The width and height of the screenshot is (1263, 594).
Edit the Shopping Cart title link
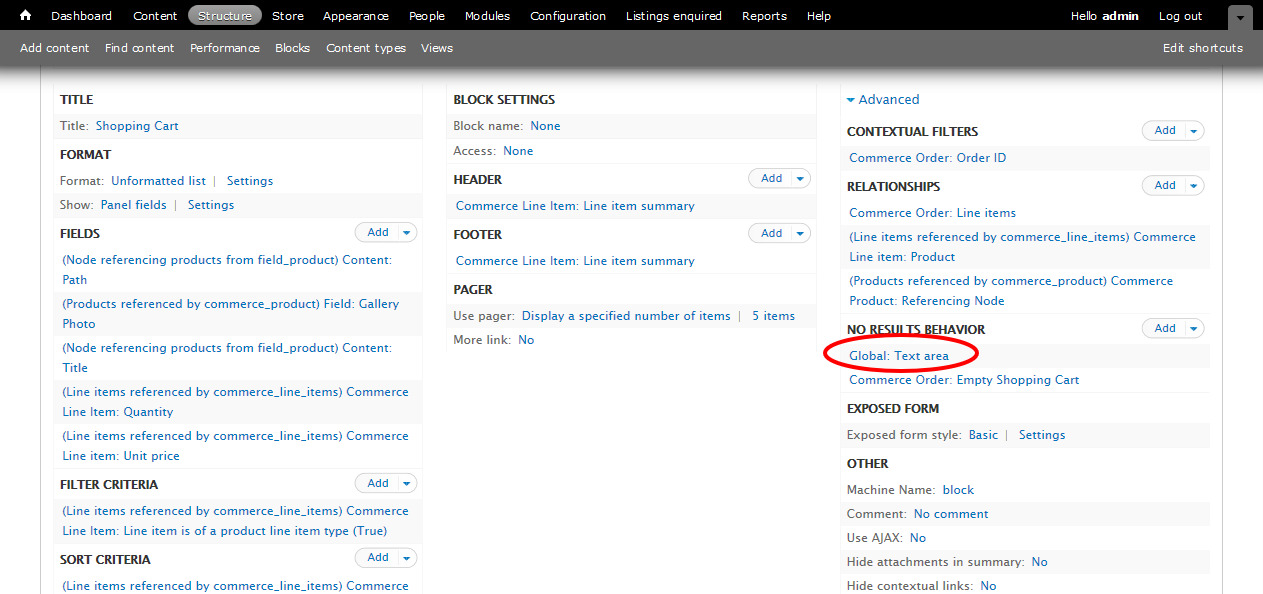coord(137,126)
